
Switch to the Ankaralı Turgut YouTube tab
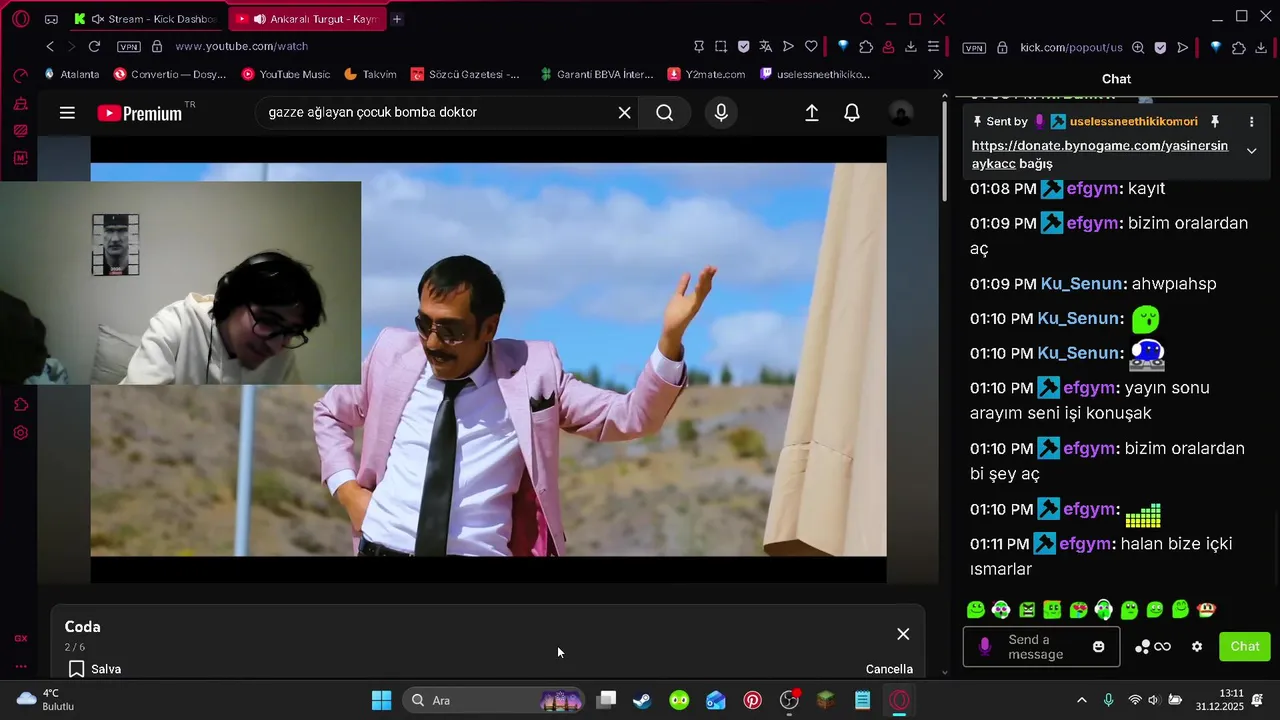(307, 19)
